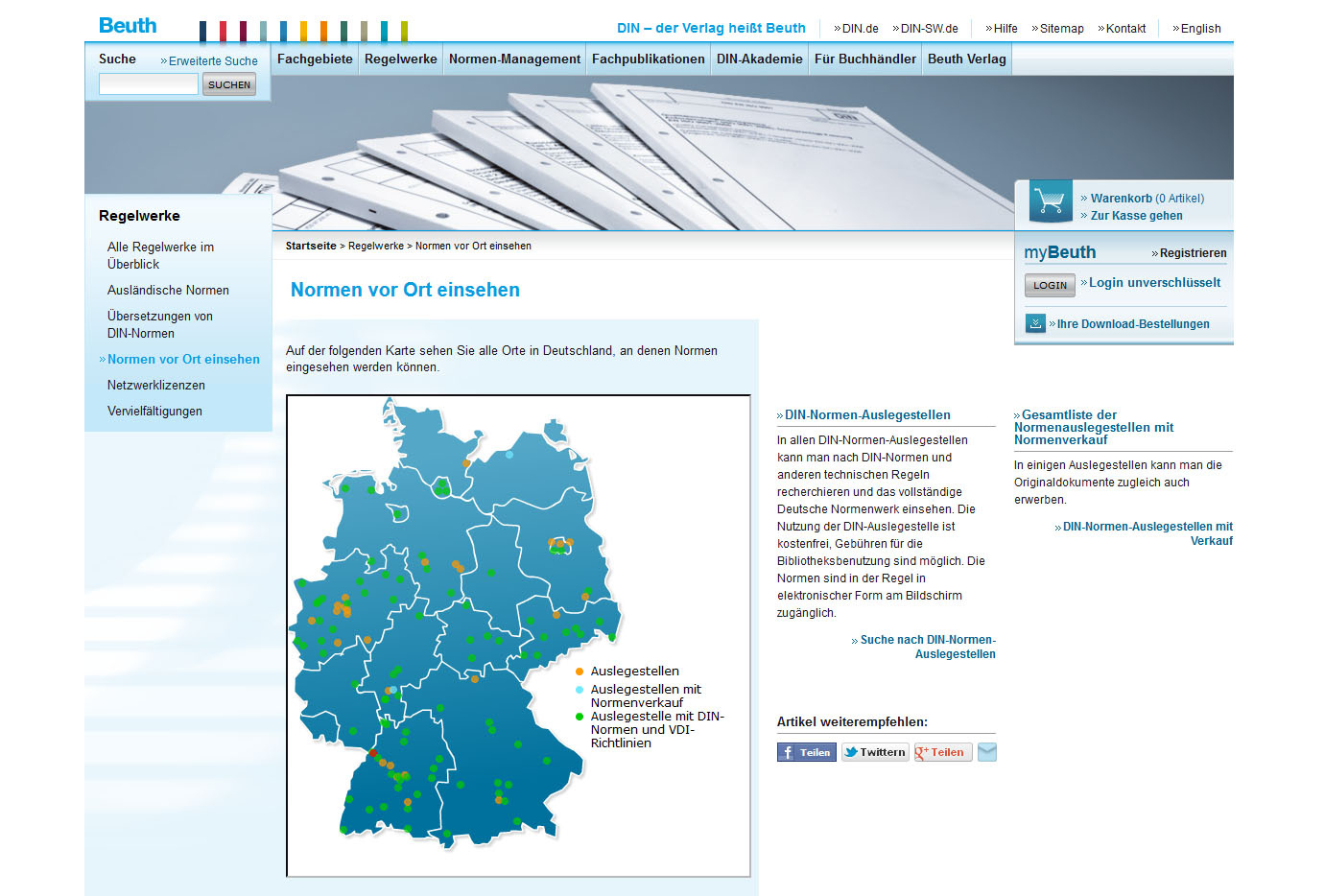Select Netzwerklizenzen in sidebar
The image size is (1325, 896).
(156, 385)
